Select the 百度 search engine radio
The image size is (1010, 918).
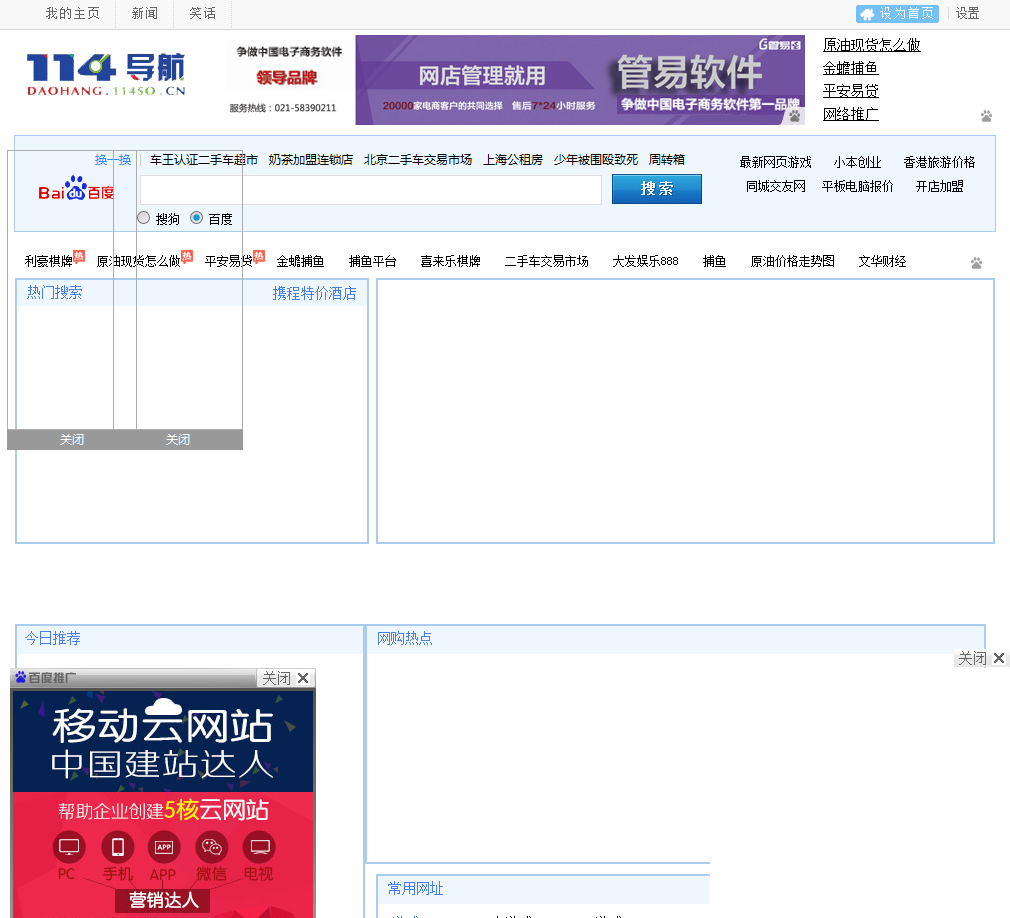pos(196,218)
